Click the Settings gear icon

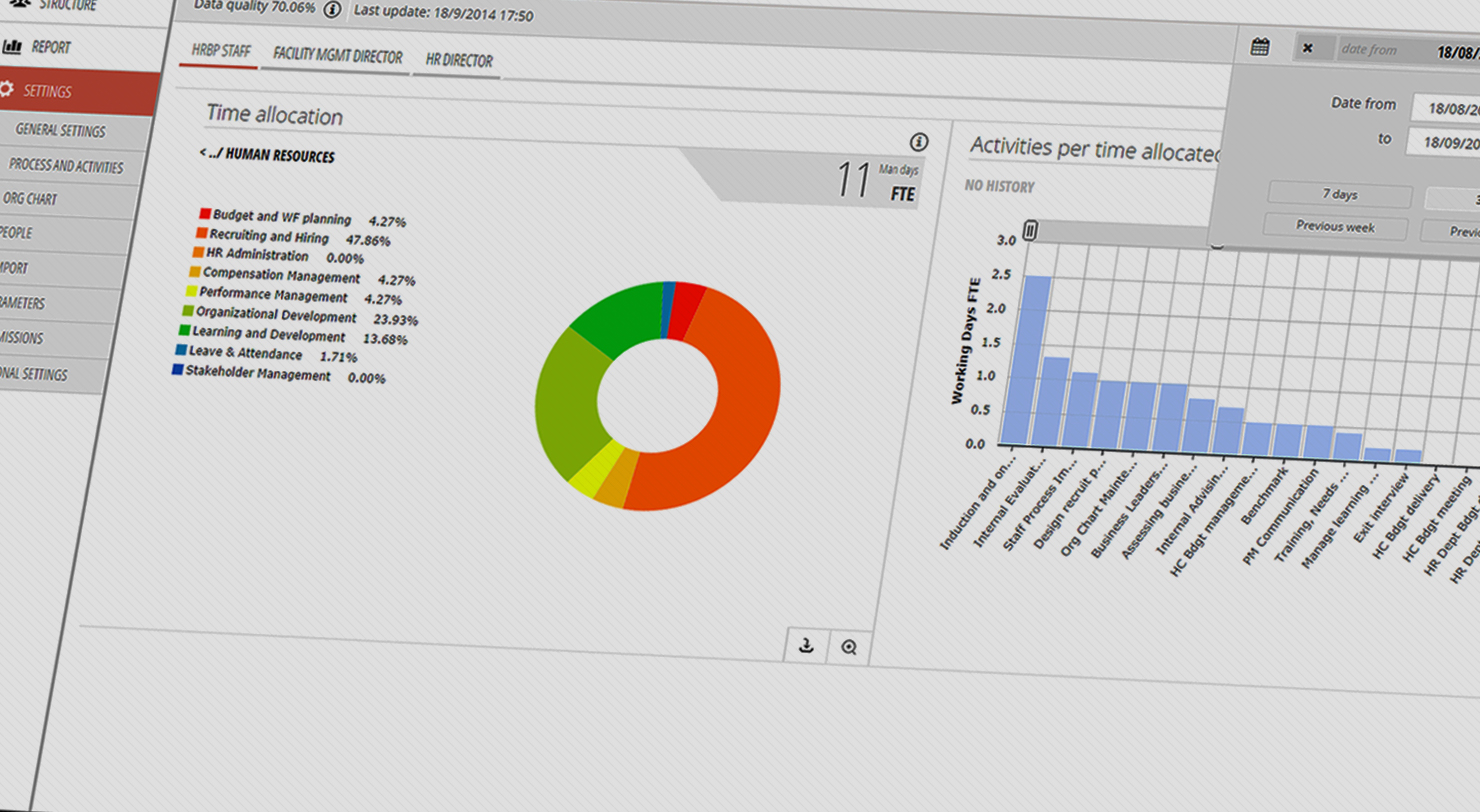[x=7, y=90]
